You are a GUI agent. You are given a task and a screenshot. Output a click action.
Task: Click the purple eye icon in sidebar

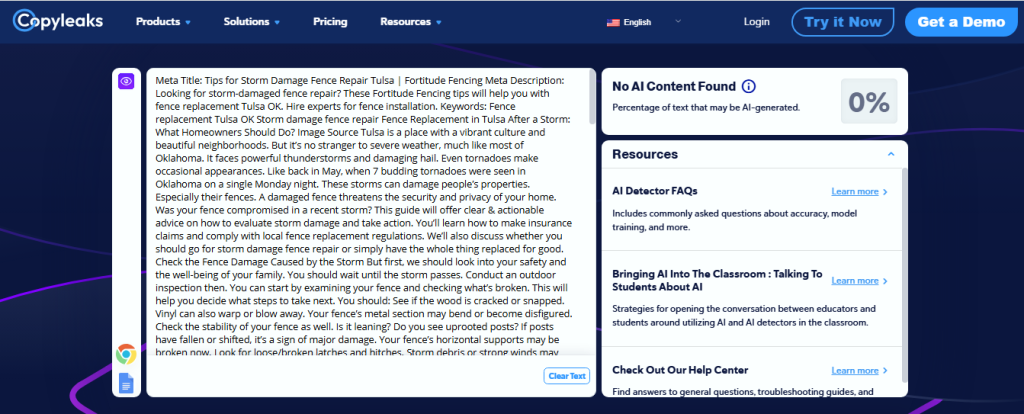point(126,81)
